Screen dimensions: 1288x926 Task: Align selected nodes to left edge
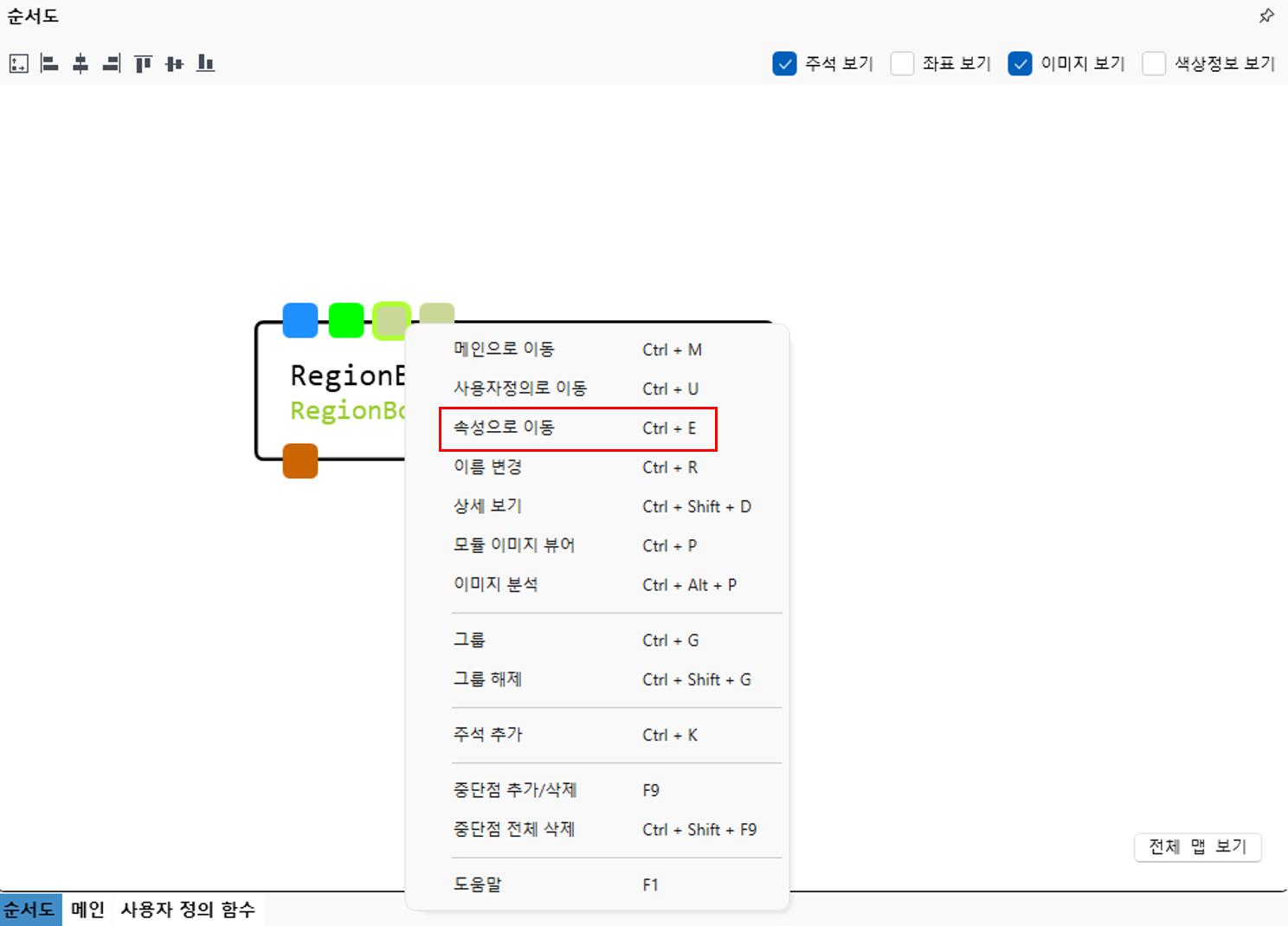[49, 63]
